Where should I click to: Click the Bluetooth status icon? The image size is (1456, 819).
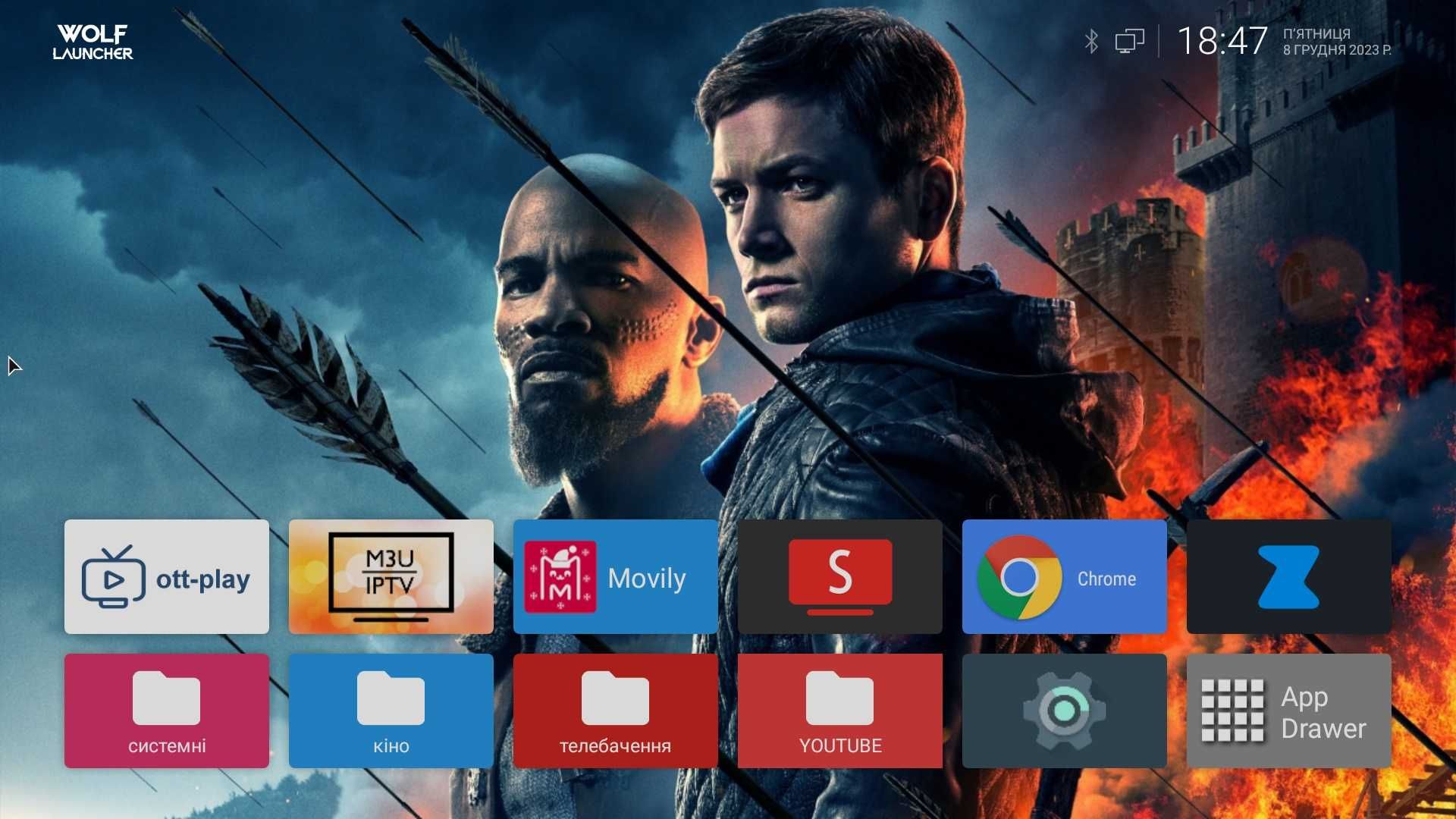[x=1091, y=41]
